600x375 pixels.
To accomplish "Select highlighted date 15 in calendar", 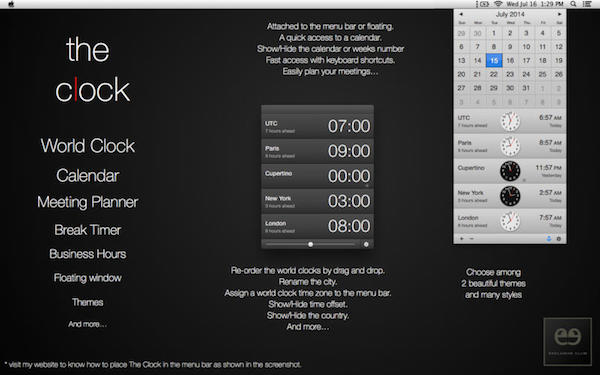I will [494, 60].
